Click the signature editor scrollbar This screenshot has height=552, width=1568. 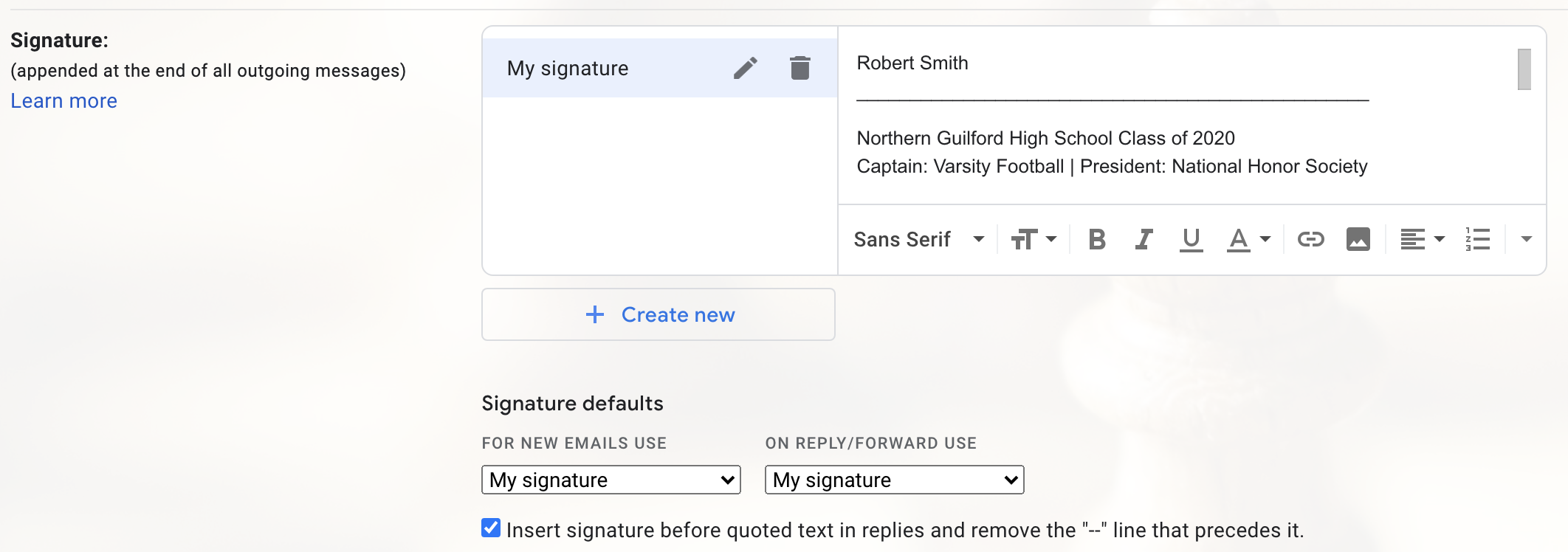(x=1524, y=69)
